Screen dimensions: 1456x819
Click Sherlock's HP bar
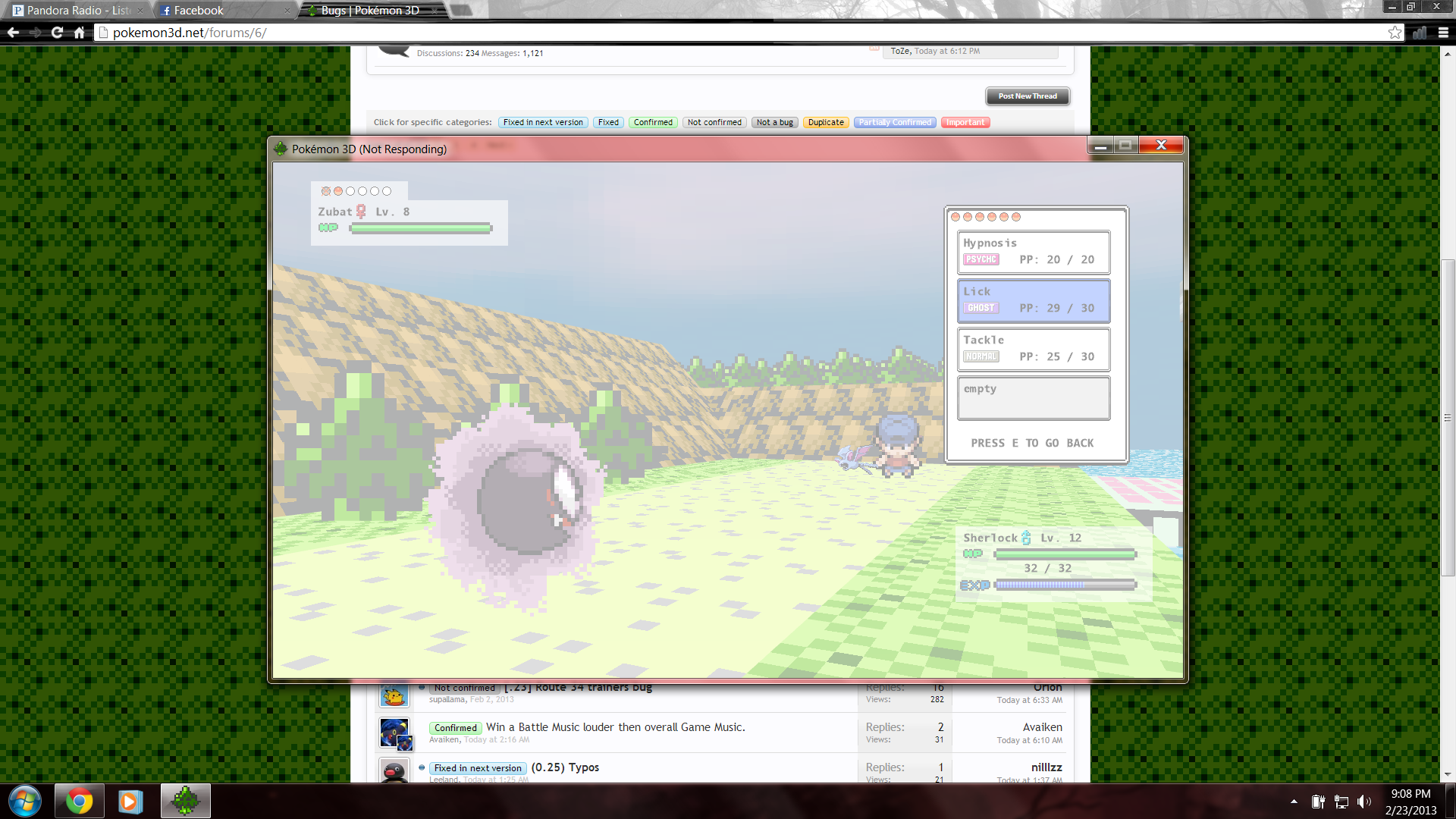(1065, 554)
